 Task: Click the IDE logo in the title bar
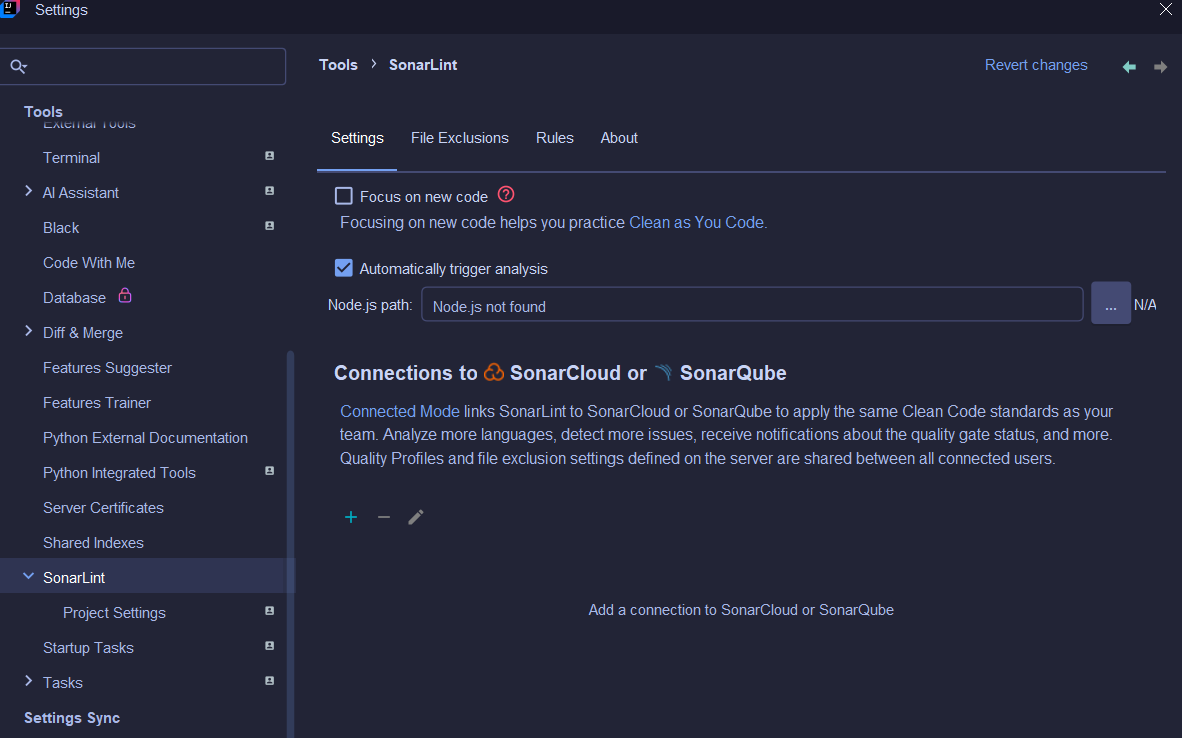point(10,9)
